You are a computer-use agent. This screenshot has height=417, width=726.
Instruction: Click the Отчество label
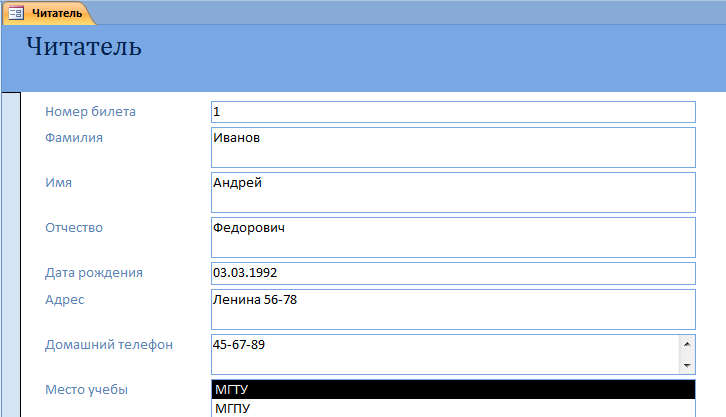(x=74, y=228)
